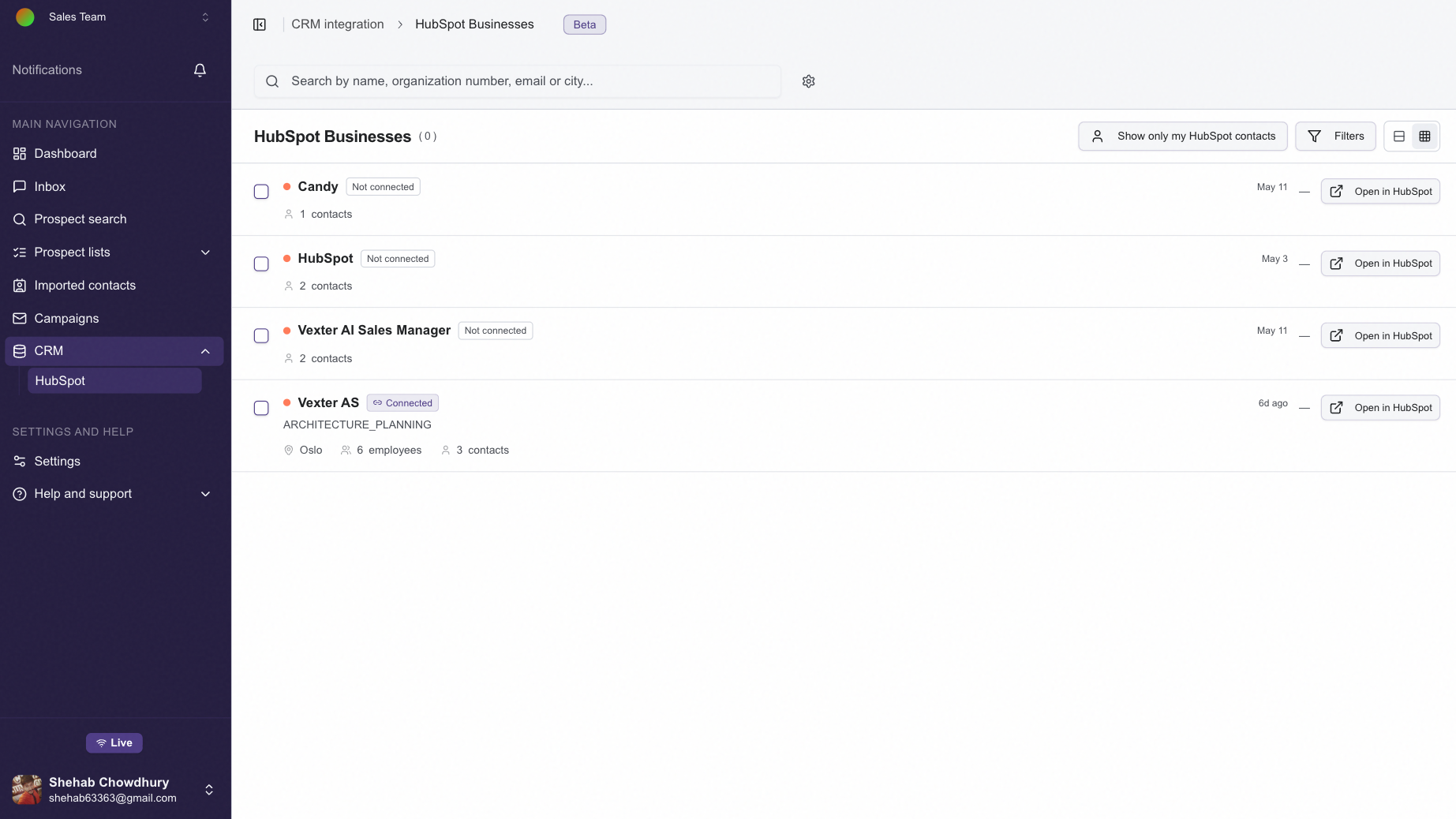Tick the Vexter AI Sales Manager checkbox
This screenshot has width=1456, height=819.
tap(261, 336)
